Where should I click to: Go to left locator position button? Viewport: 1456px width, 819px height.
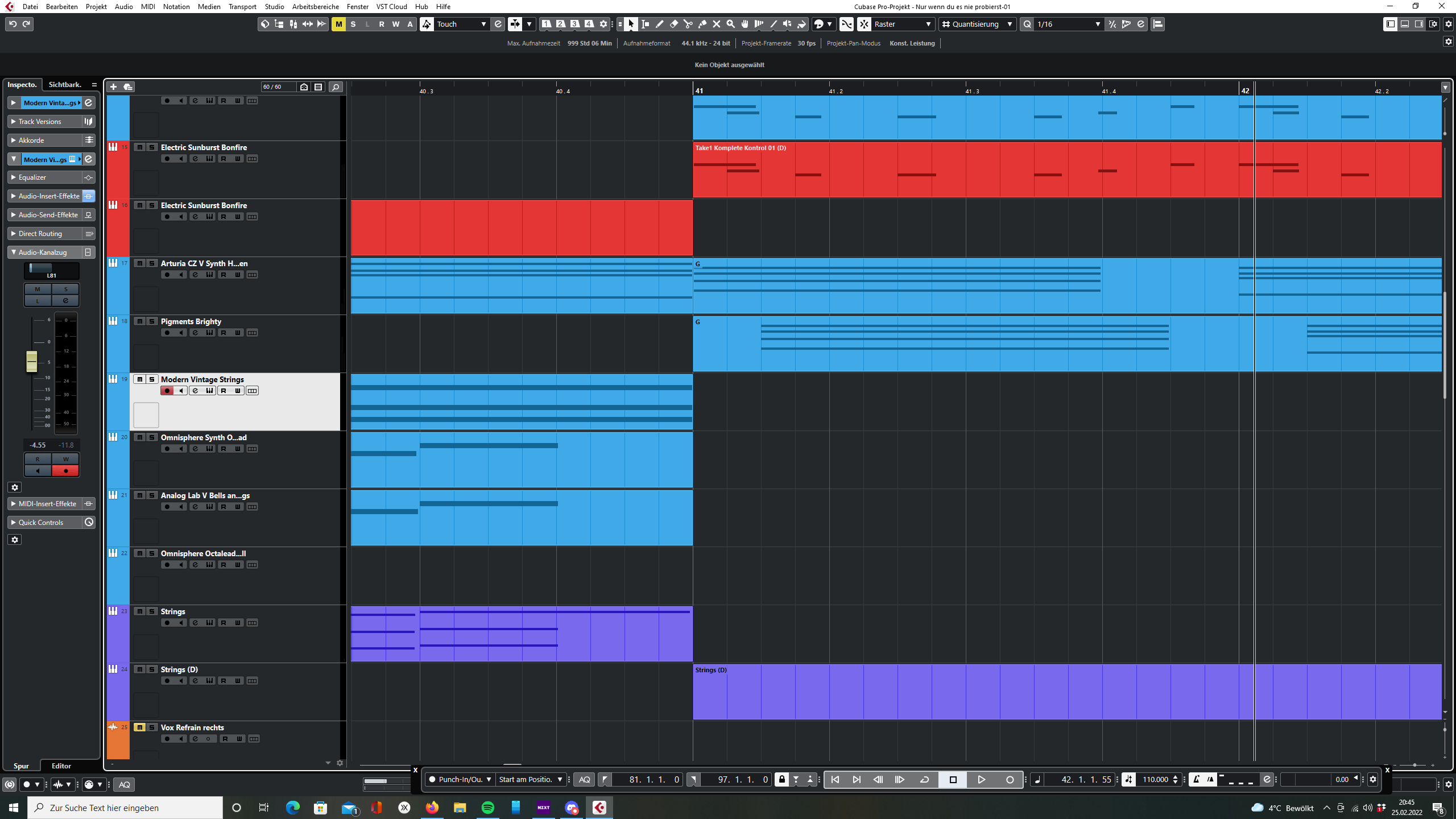(x=835, y=780)
